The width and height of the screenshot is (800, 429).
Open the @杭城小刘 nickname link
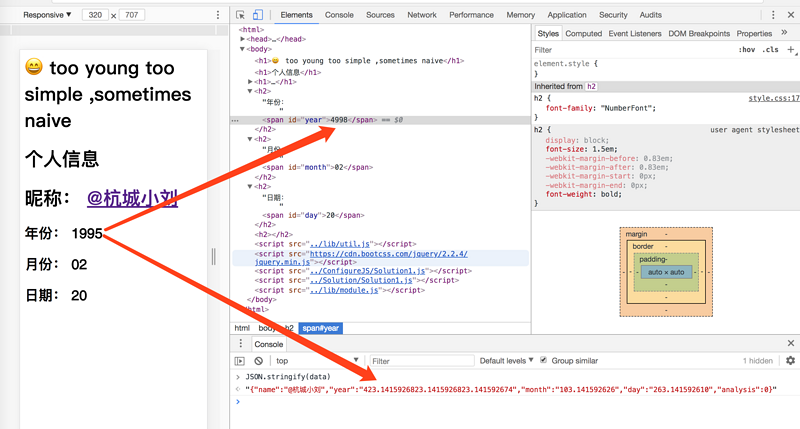pyautogui.click(x=132, y=198)
